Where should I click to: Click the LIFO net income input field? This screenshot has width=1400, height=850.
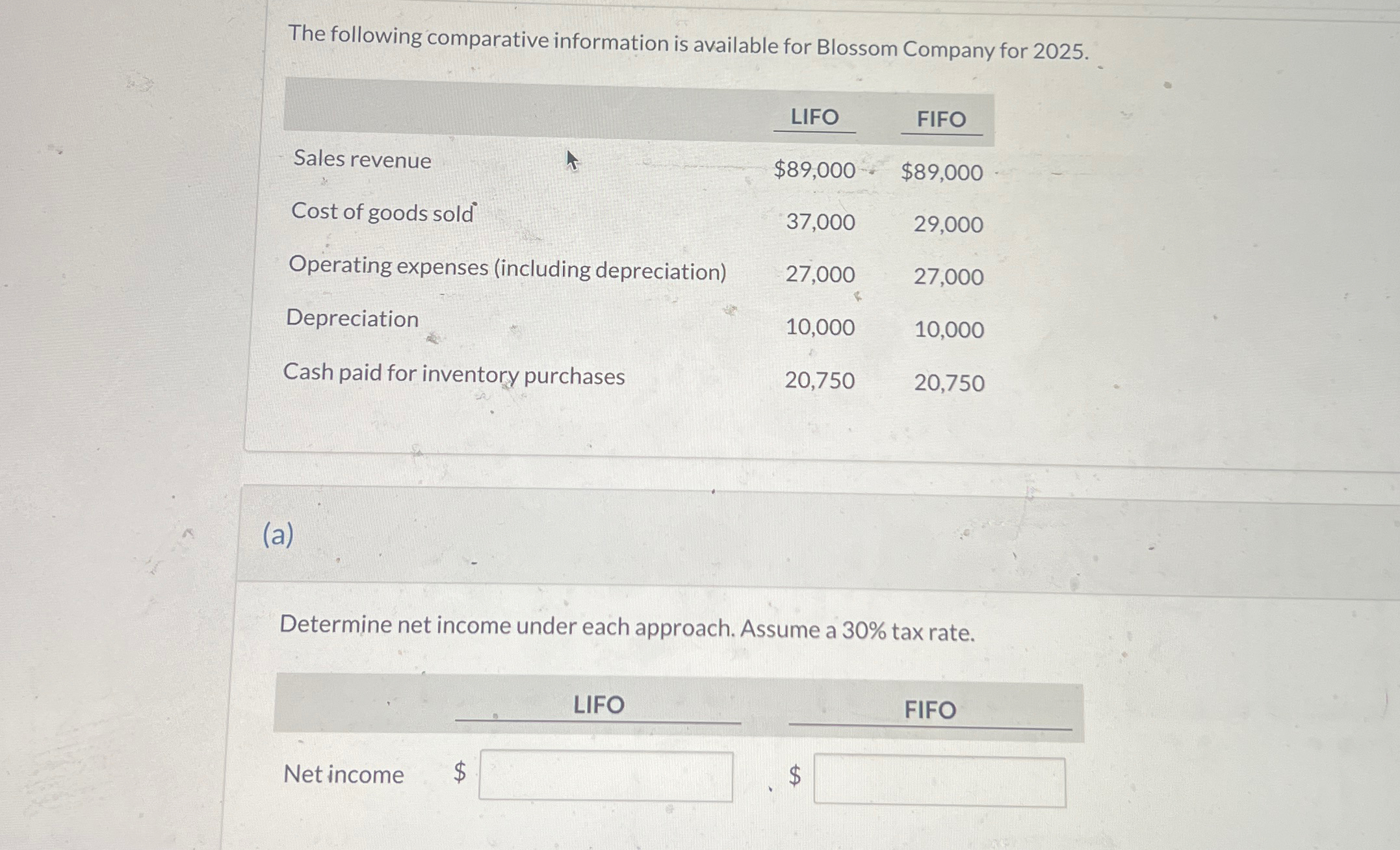tap(604, 777)
